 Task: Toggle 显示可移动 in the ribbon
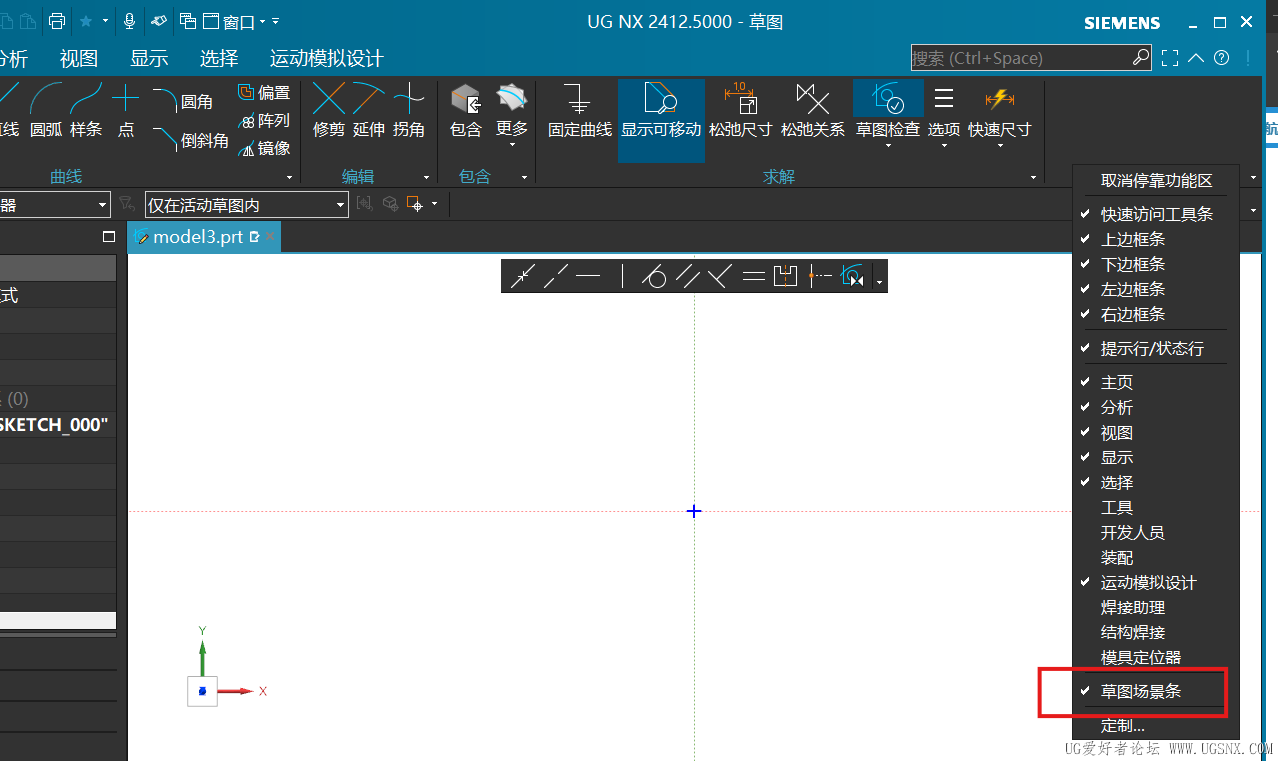coord(661,112)
